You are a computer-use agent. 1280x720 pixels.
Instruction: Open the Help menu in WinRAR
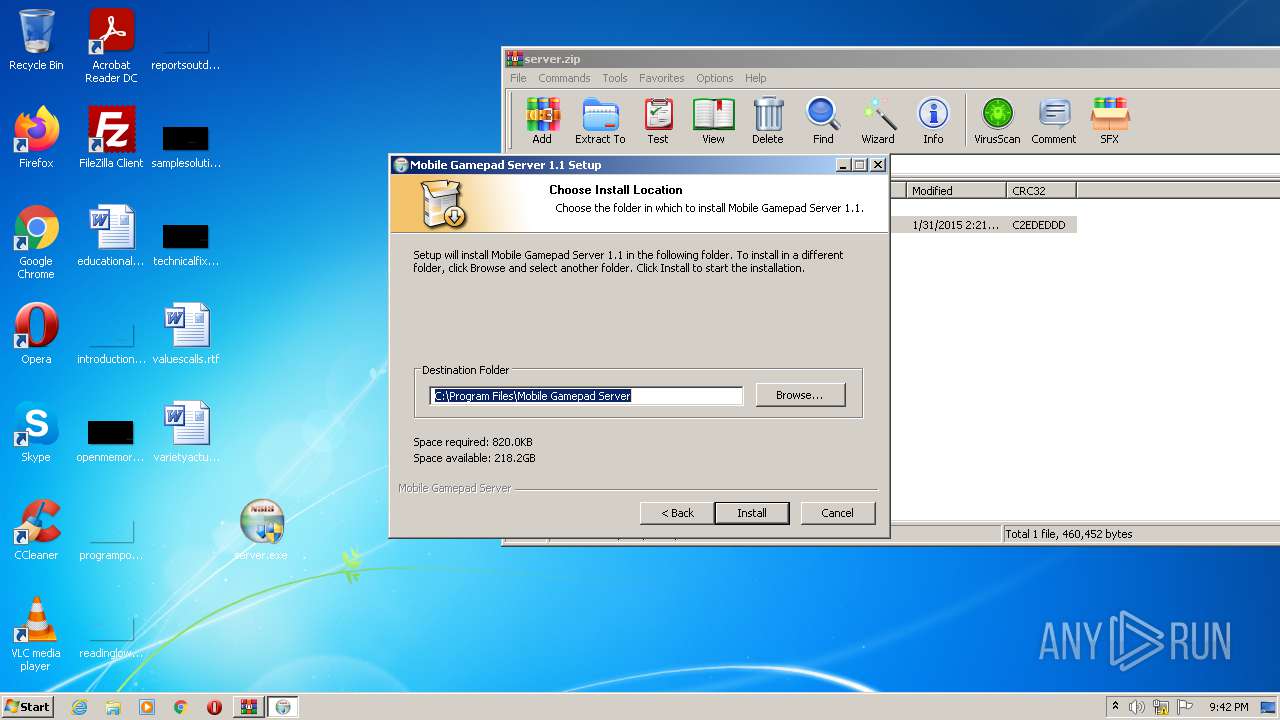756,78
